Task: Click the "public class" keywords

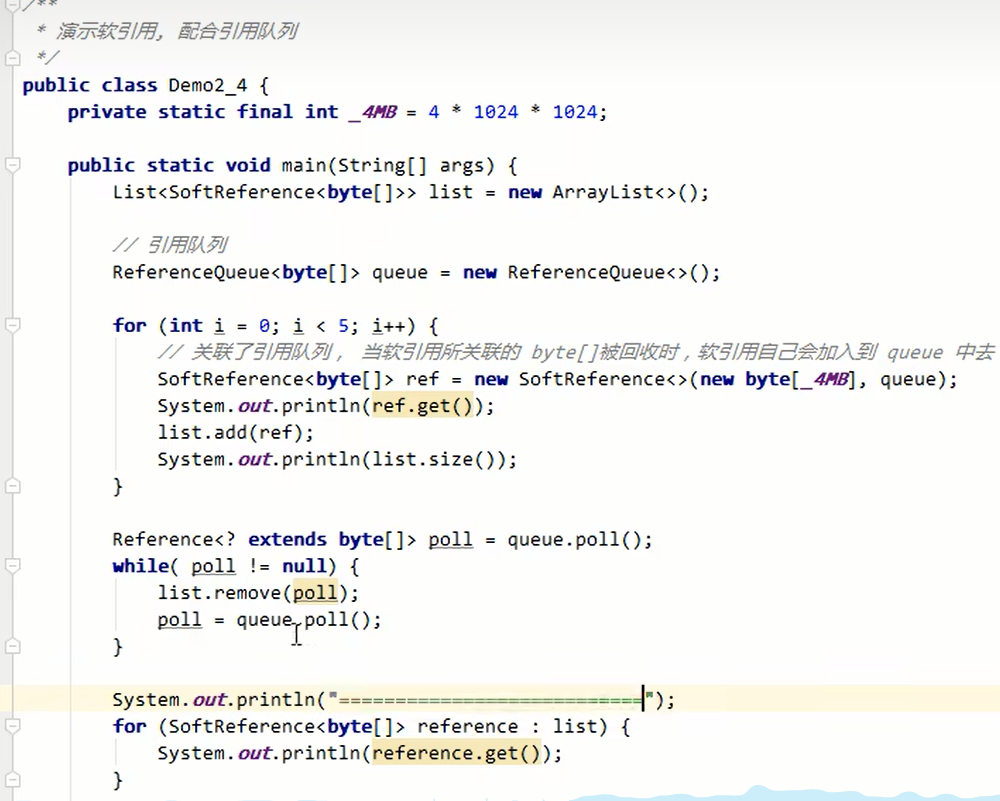Action: click(90, 85)
